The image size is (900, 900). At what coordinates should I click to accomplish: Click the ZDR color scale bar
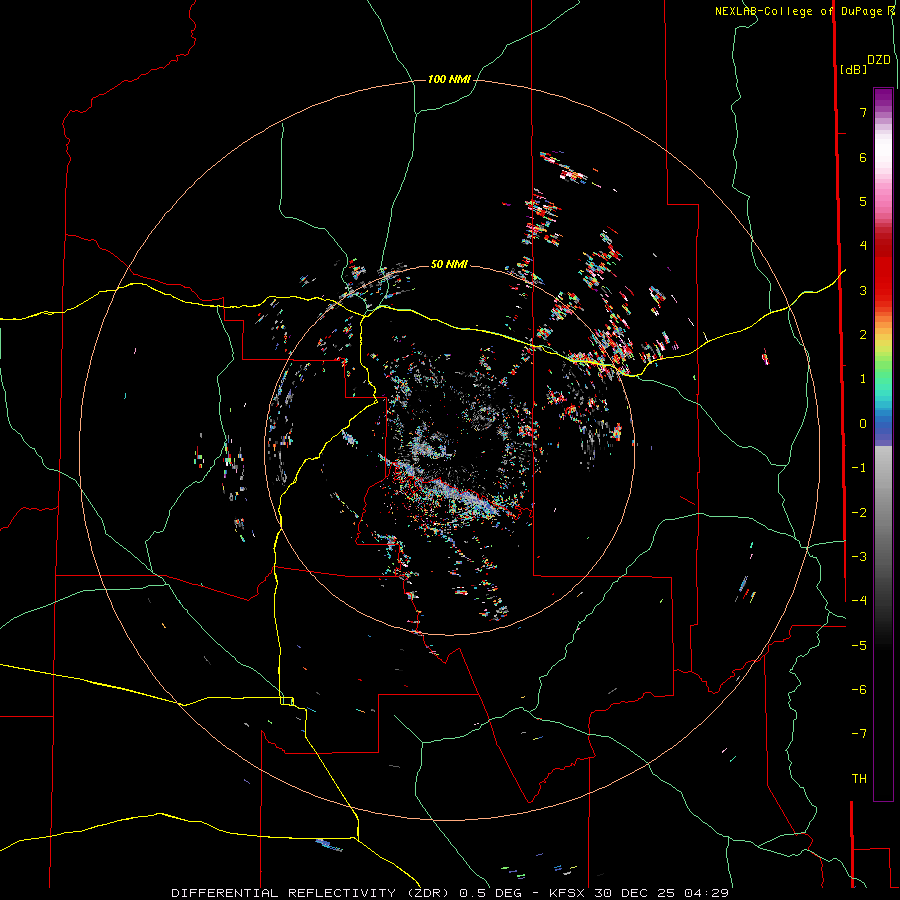883,445
